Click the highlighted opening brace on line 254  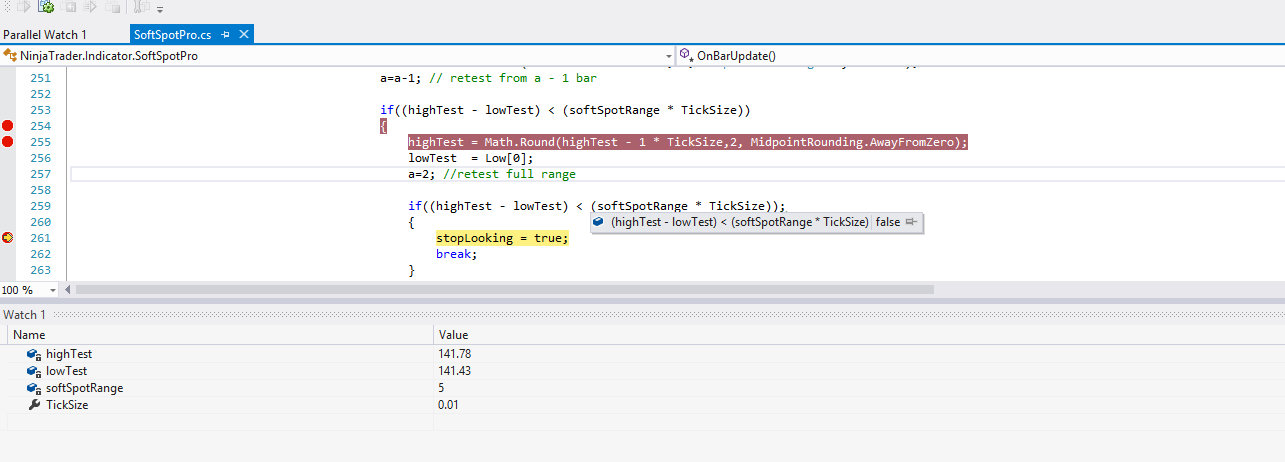pyautogui.click(x=383, y=126)
